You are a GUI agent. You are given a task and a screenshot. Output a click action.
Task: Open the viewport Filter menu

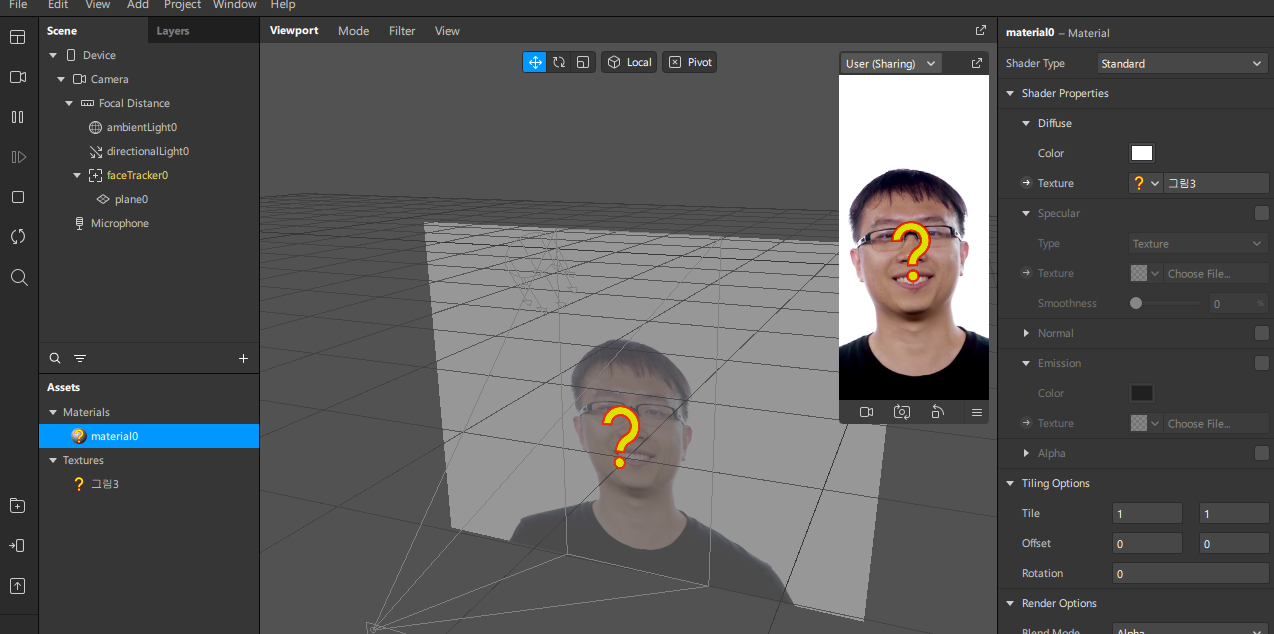pyautogui.click(x=402, y=31)
